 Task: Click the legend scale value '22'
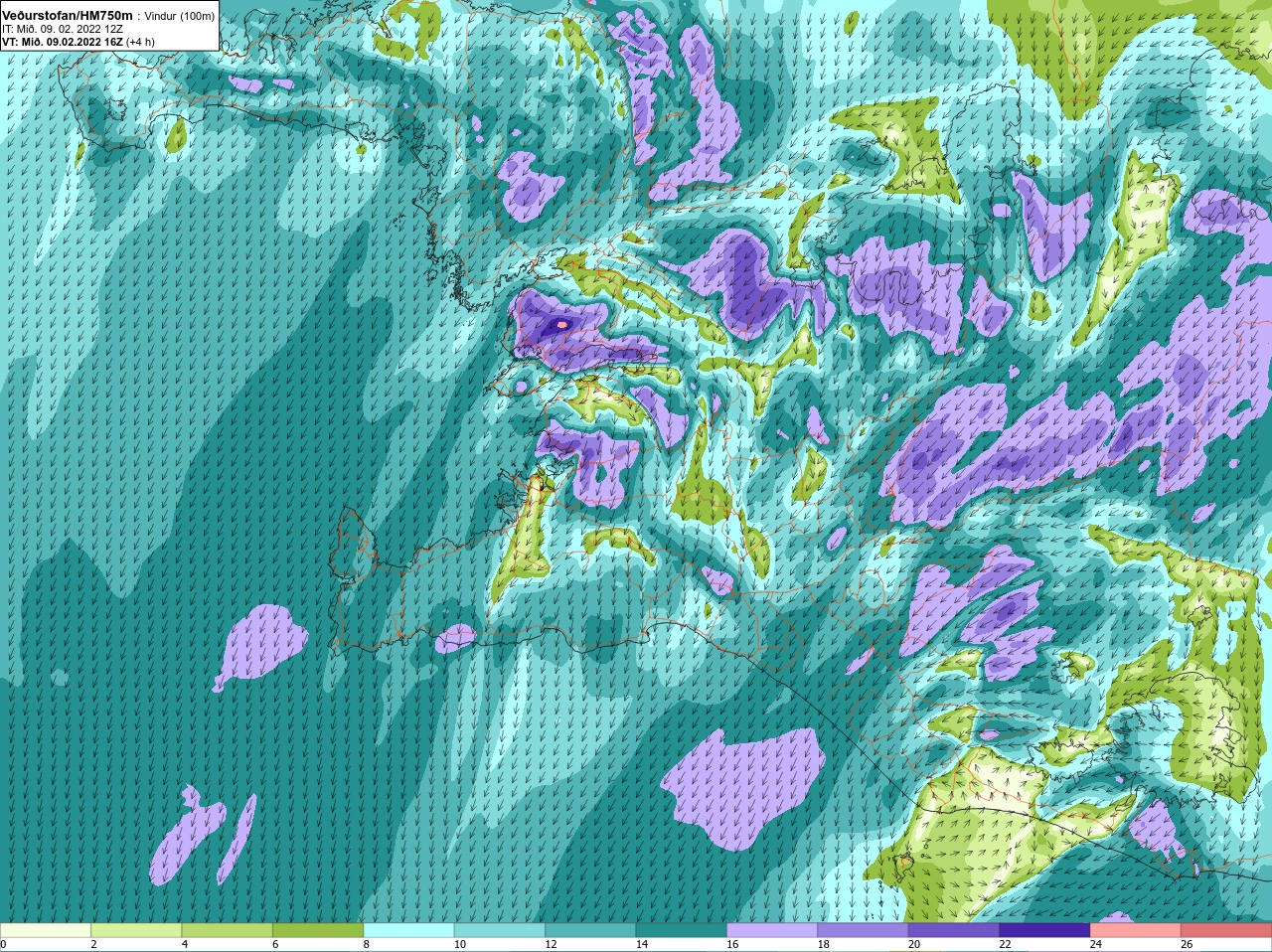coord(1006,945)
